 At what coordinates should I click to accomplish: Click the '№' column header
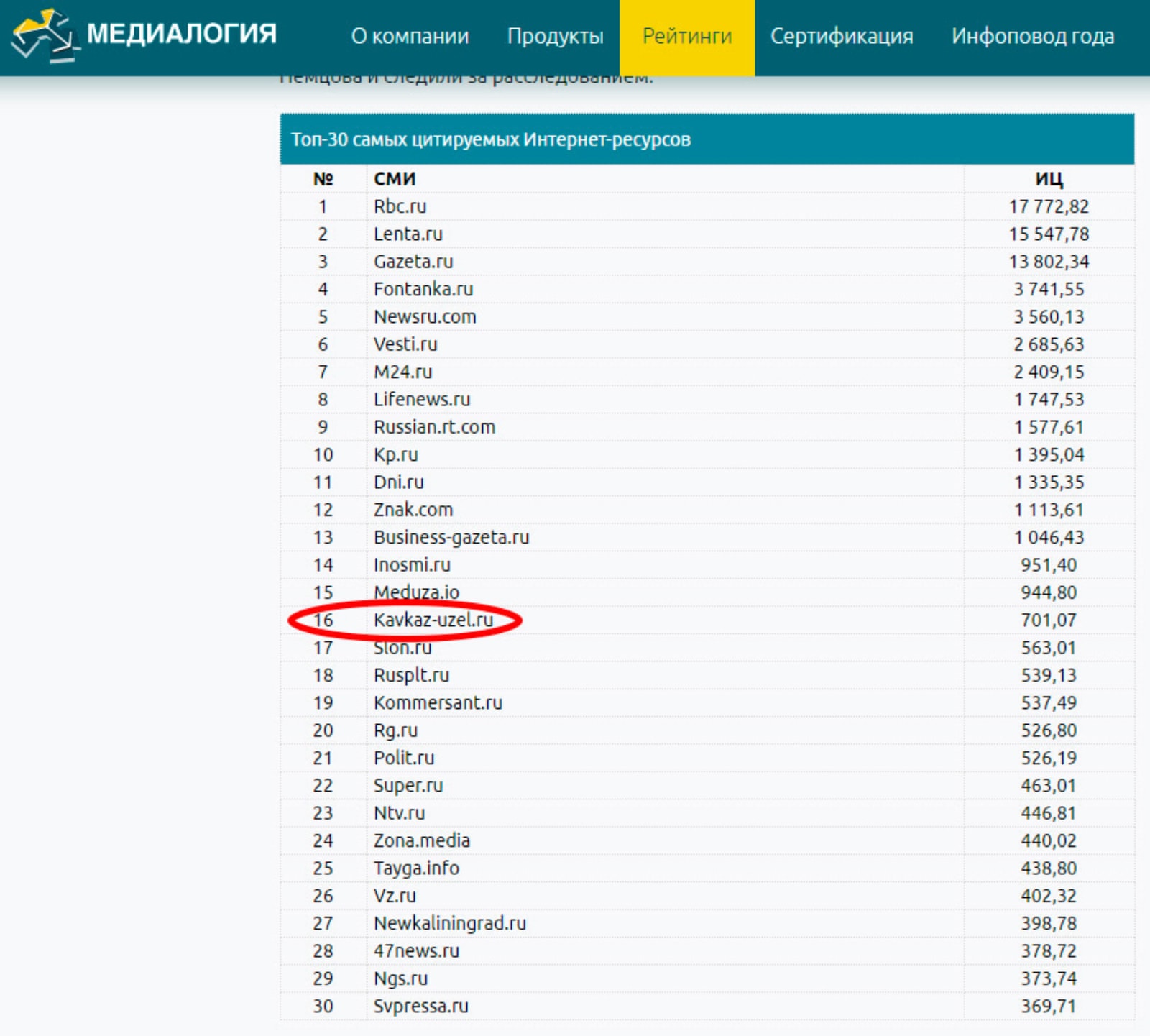[323, 178]
